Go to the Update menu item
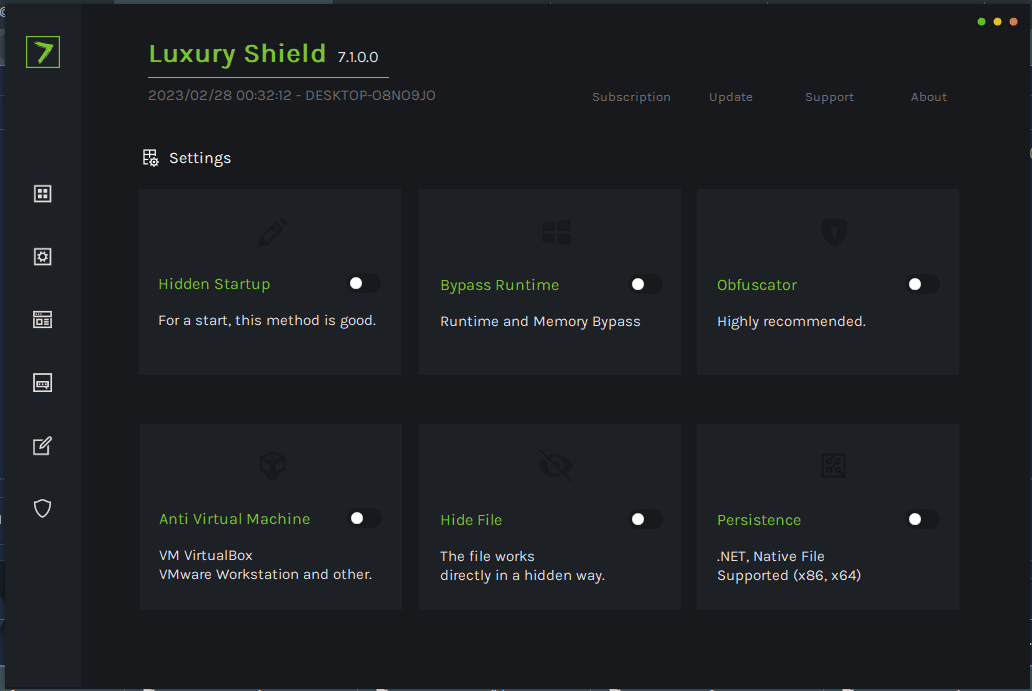1032x691 pixels. tap(731, 97)
